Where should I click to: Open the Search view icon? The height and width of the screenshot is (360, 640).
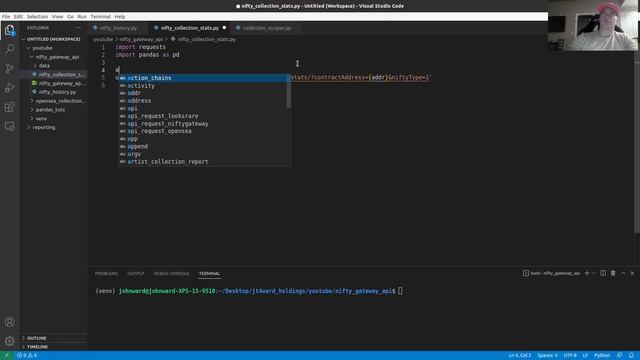point(9,49)
